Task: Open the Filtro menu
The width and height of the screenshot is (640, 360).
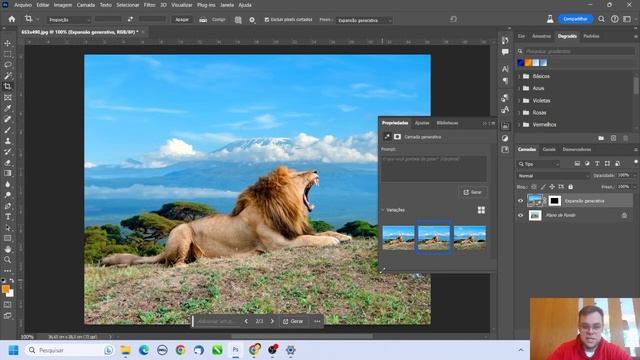Action: pos(149,5)
